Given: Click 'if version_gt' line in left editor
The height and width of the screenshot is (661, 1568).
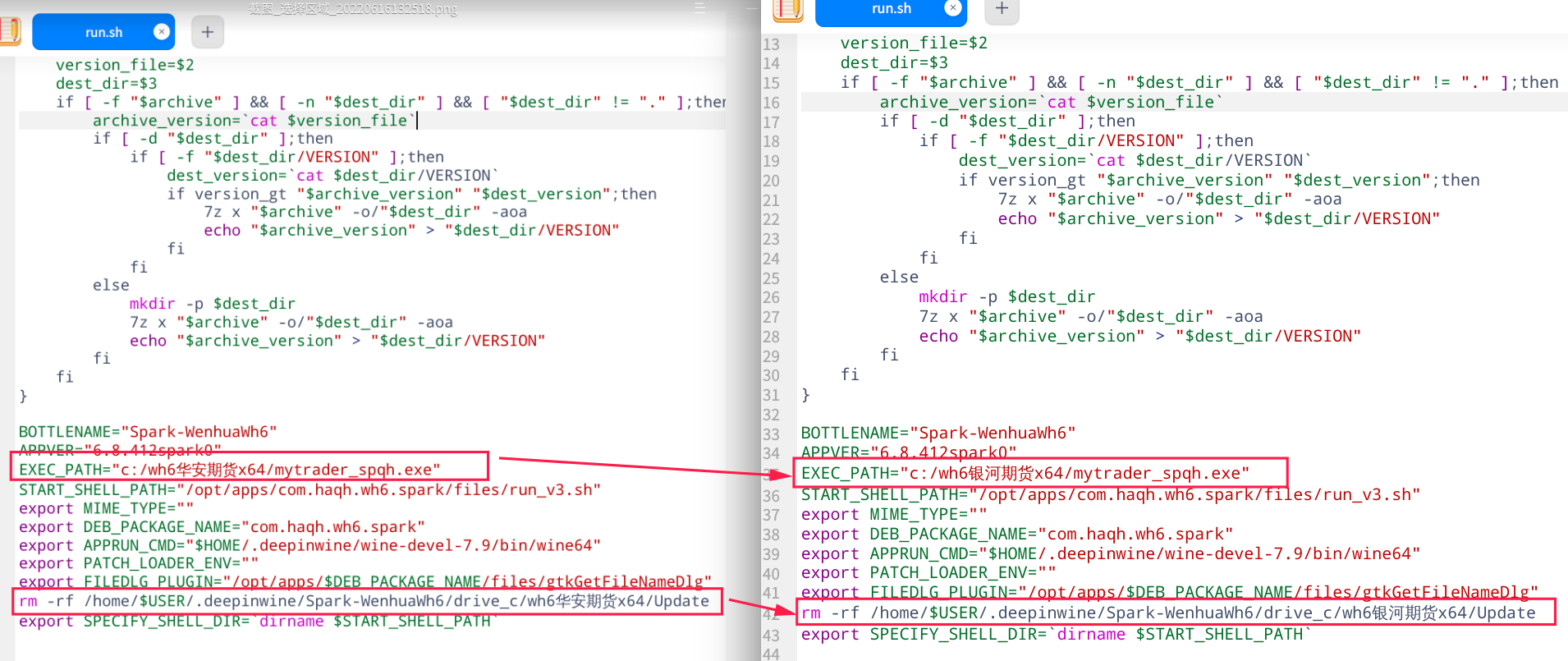Looking at the screenshot, I should [x=411, y=194].
